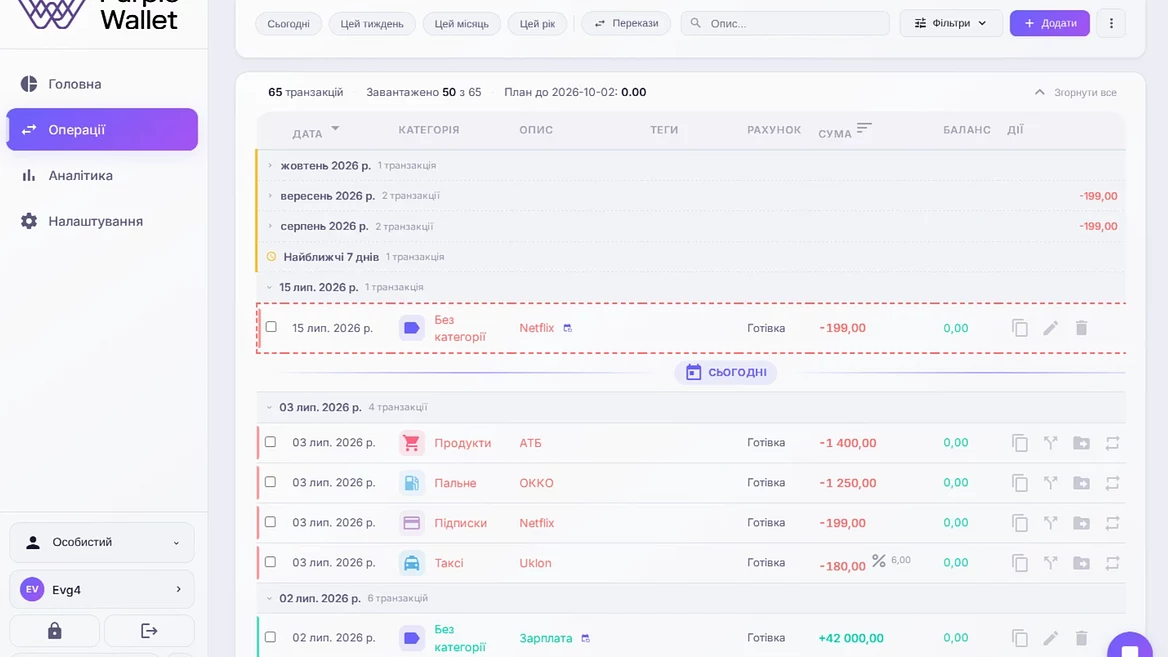Click the Сьогодні marker badge

click(726, 372)
